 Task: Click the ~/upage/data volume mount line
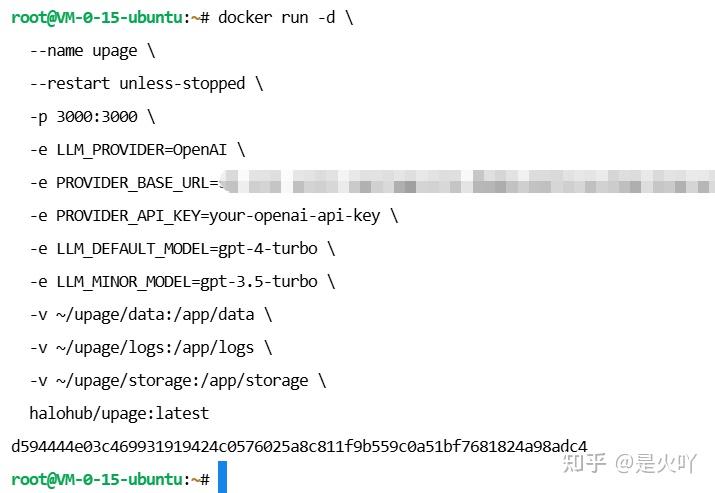tap(151, 315)
